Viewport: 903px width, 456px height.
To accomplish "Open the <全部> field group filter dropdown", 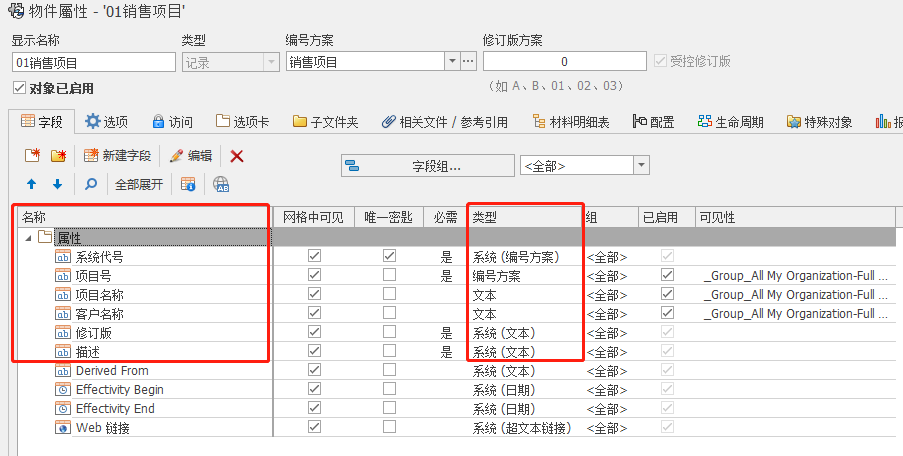I will 641,165.
